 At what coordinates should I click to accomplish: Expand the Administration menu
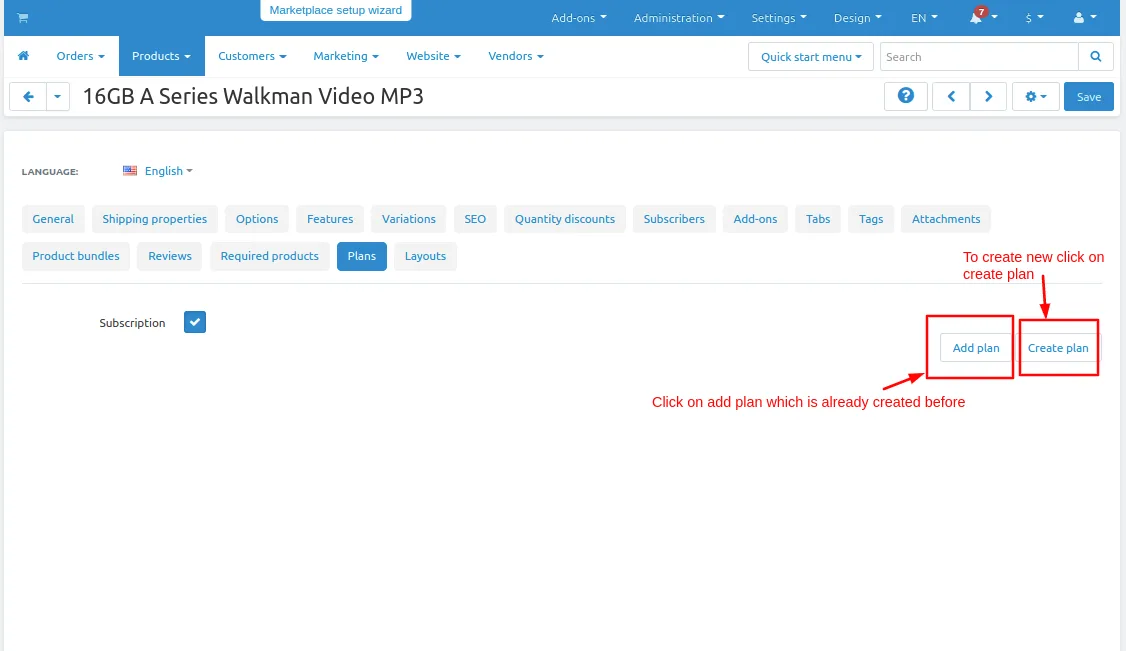coord(679,18)
